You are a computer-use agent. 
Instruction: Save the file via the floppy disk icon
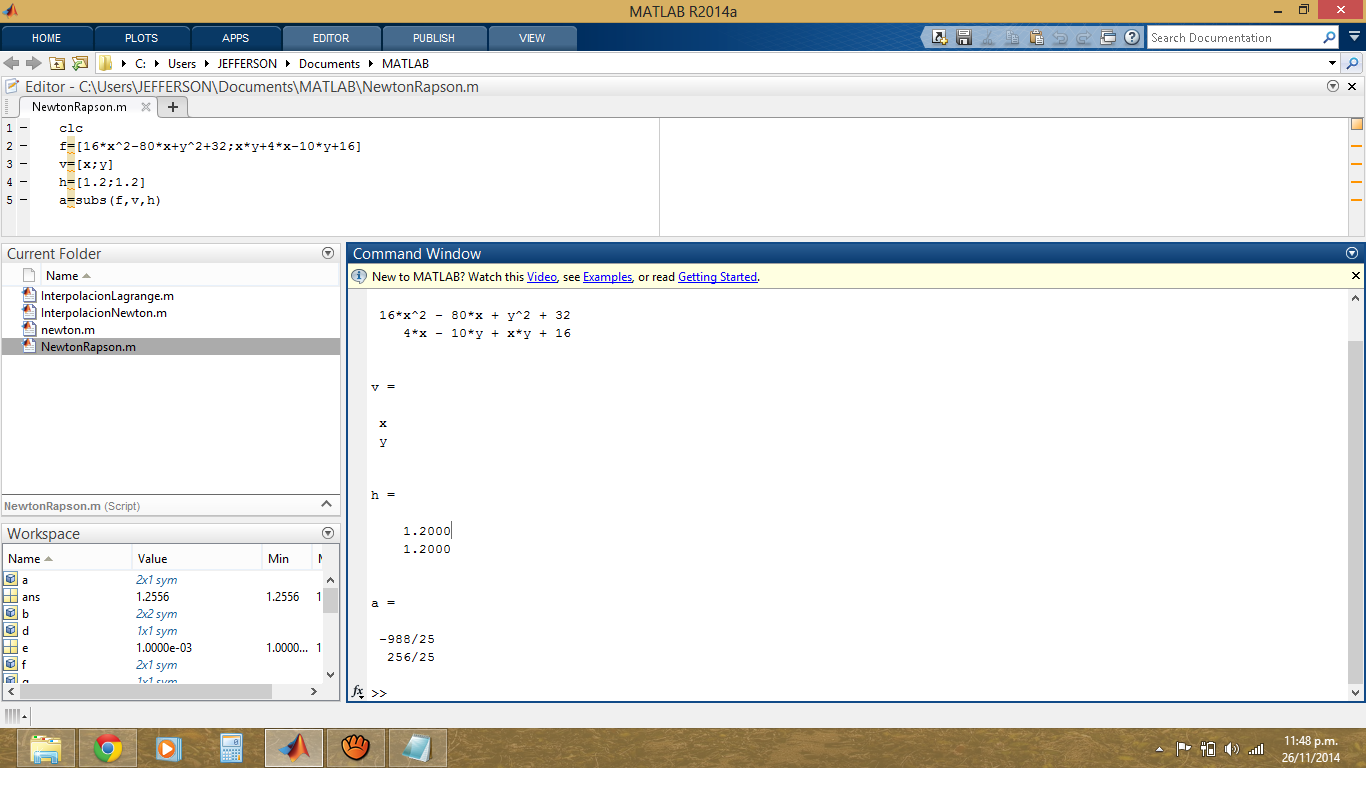tap(964, 38)
